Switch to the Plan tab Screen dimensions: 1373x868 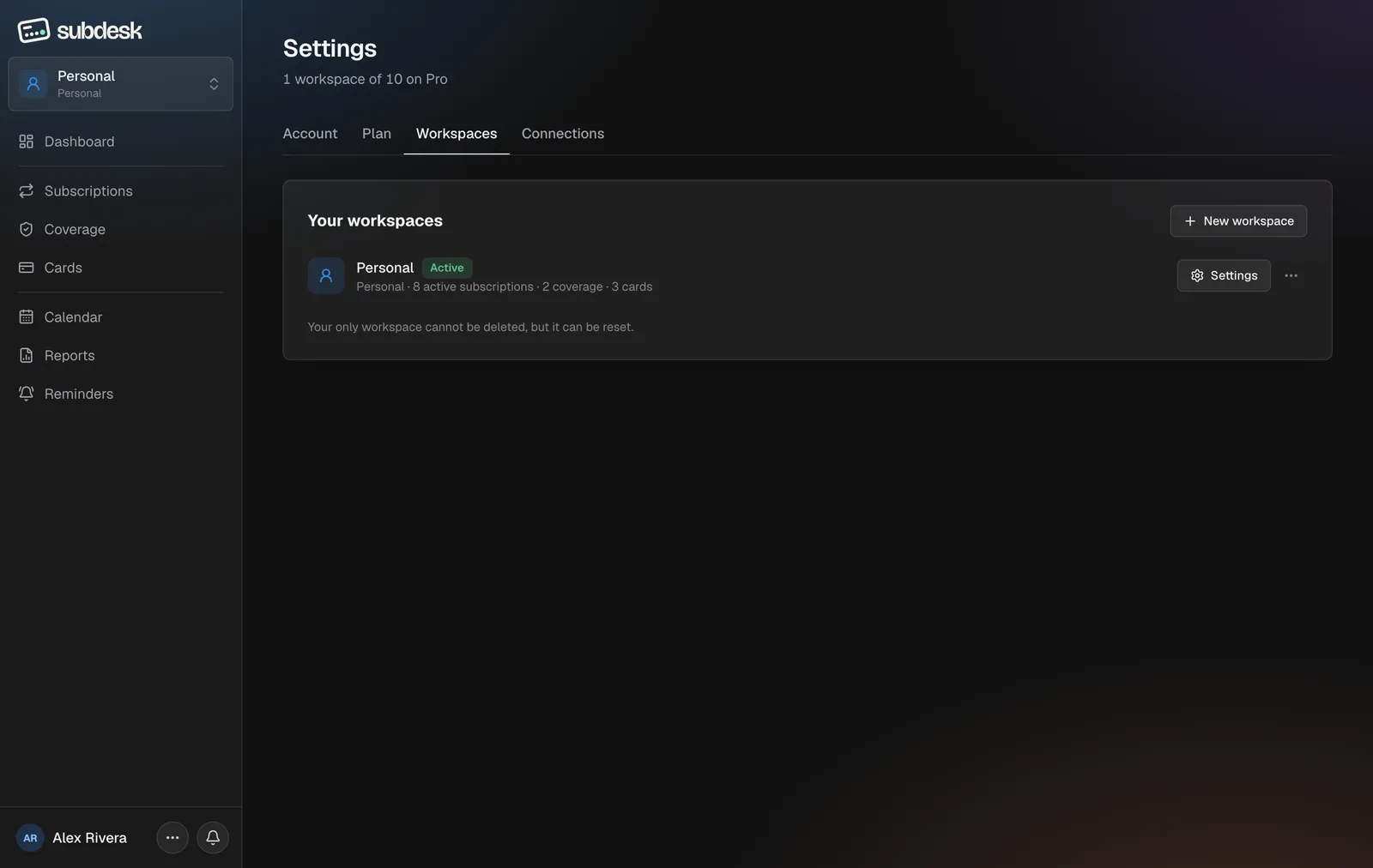tap(377, 134)
